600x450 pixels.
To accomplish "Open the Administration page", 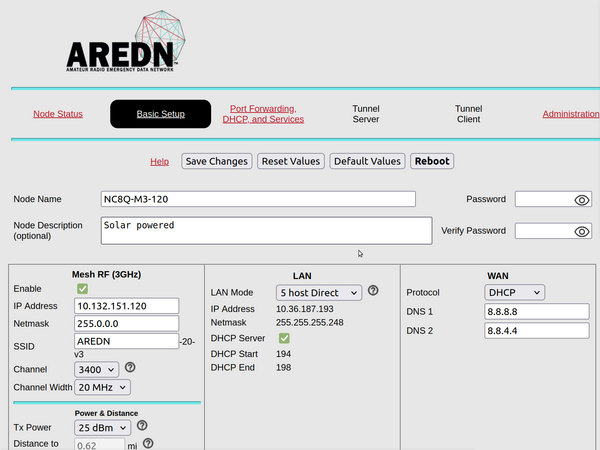I will (x=571, y=114).
